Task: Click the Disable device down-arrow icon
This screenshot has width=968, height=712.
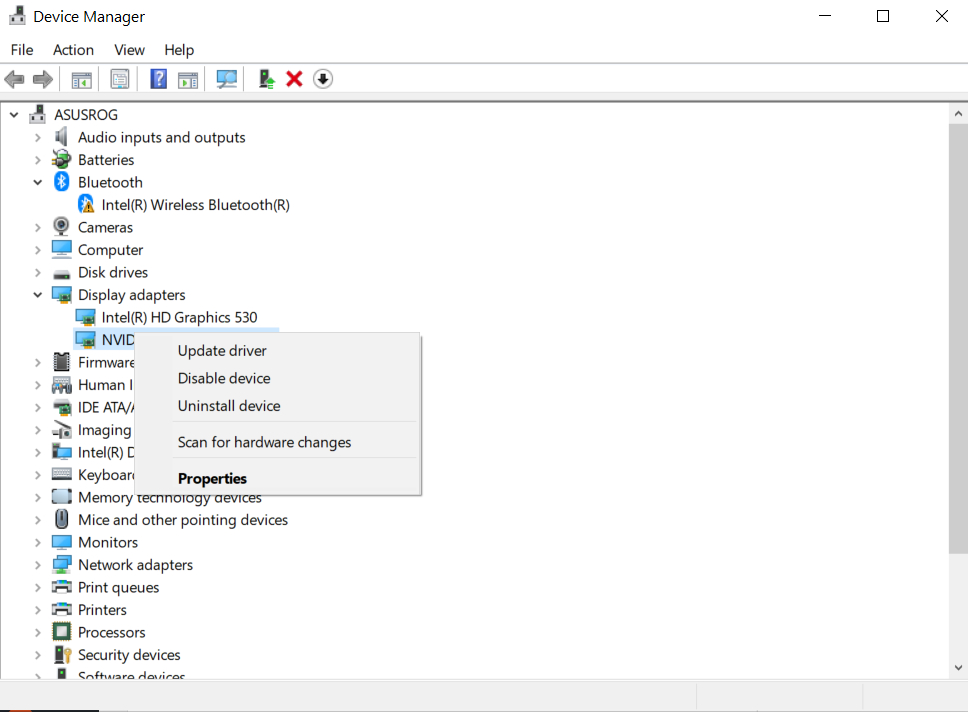Action: point(323,79)
